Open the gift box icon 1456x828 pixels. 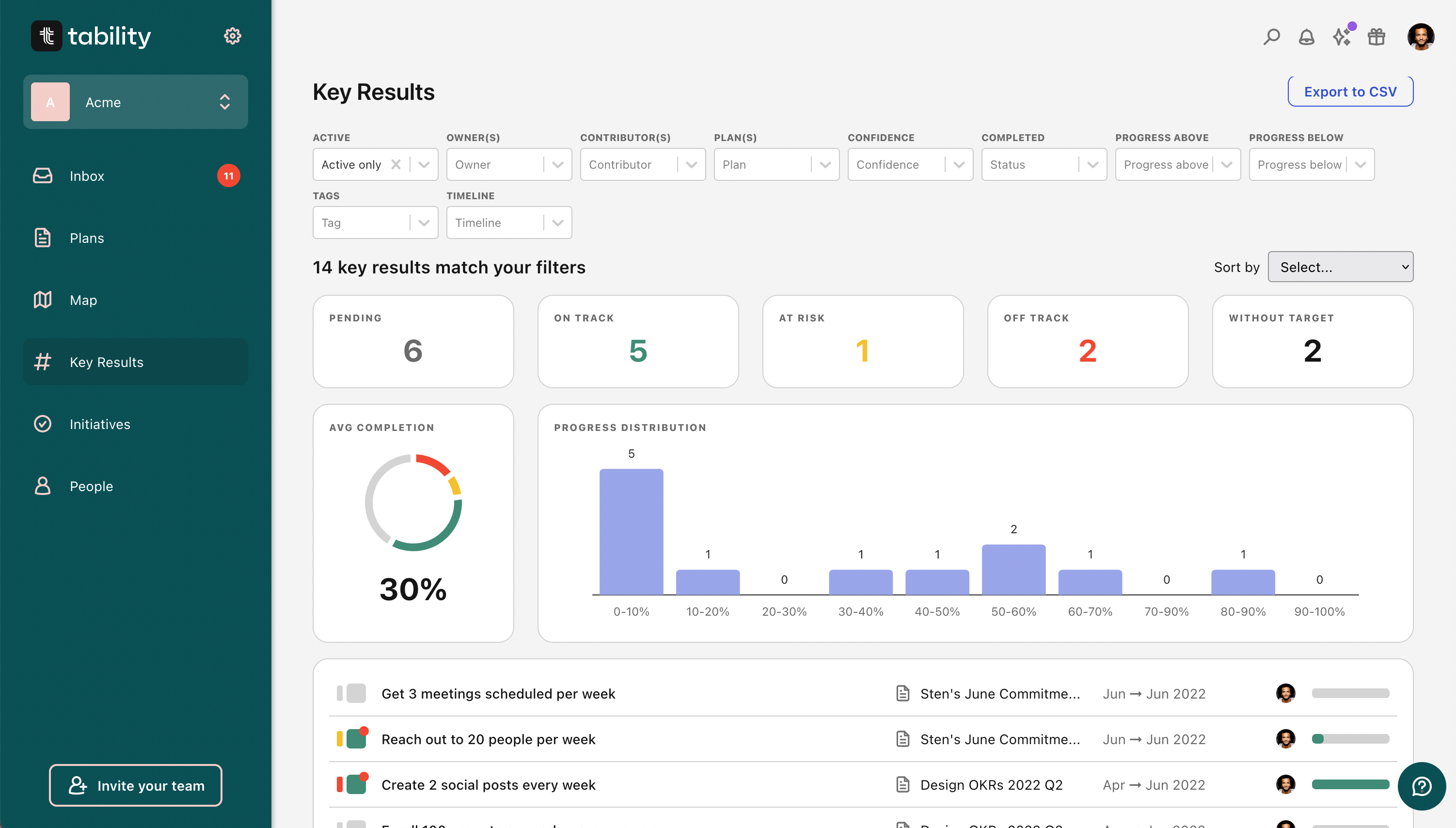[1377, 37]
